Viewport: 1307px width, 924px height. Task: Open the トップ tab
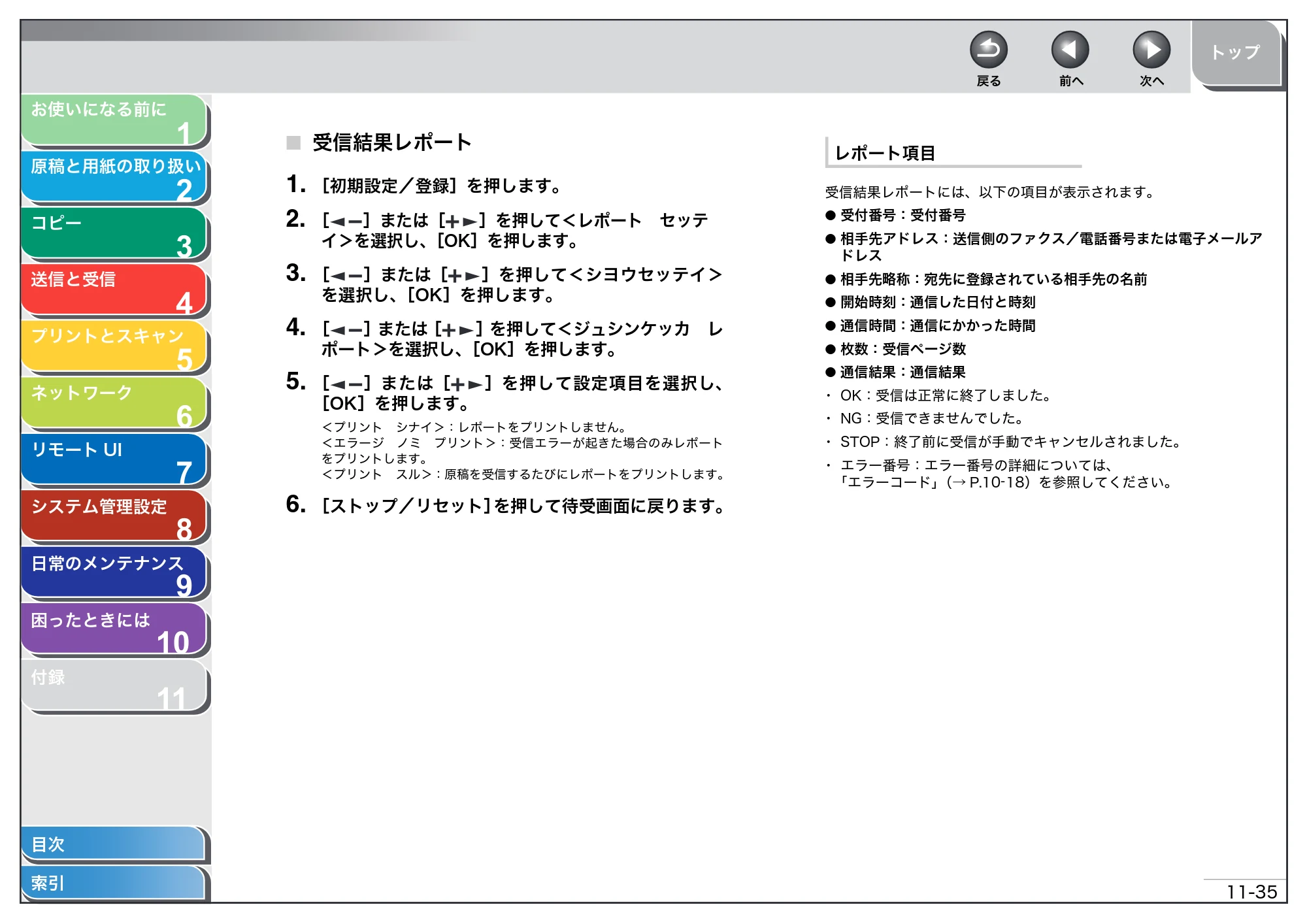coord(1235,53)
